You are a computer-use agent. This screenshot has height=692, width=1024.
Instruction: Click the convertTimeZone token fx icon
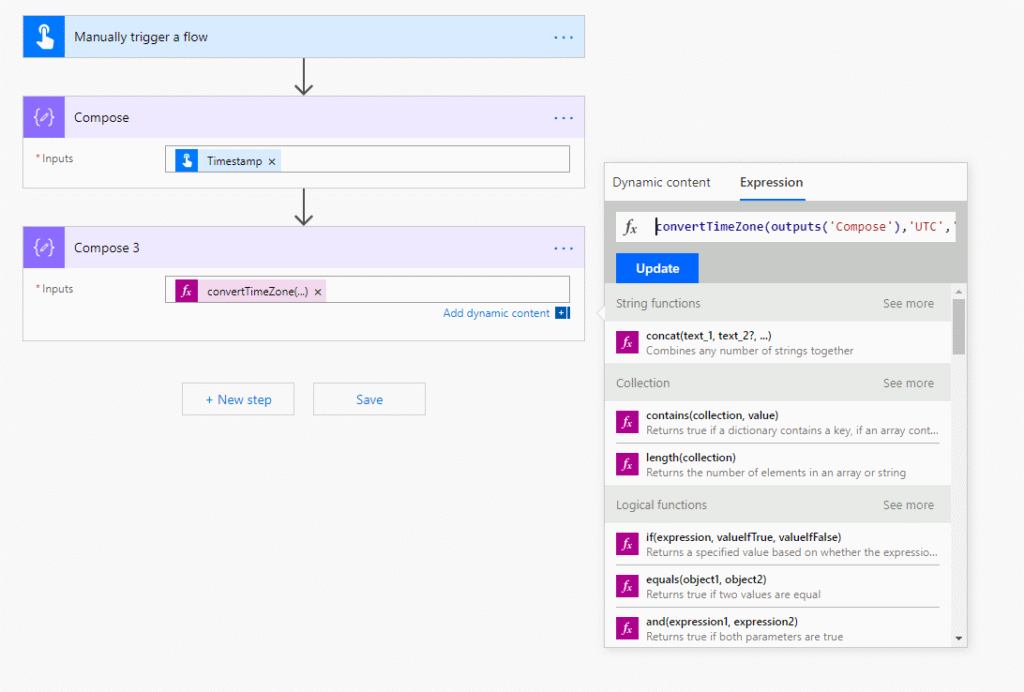click(187, 291)
